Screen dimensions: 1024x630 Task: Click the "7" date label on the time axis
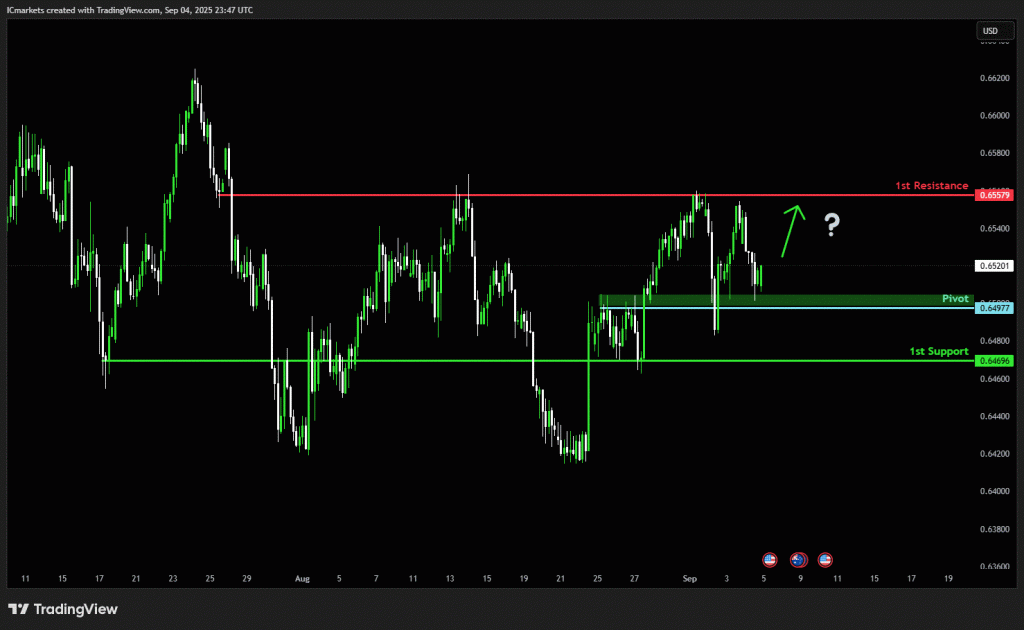point(376,578)
